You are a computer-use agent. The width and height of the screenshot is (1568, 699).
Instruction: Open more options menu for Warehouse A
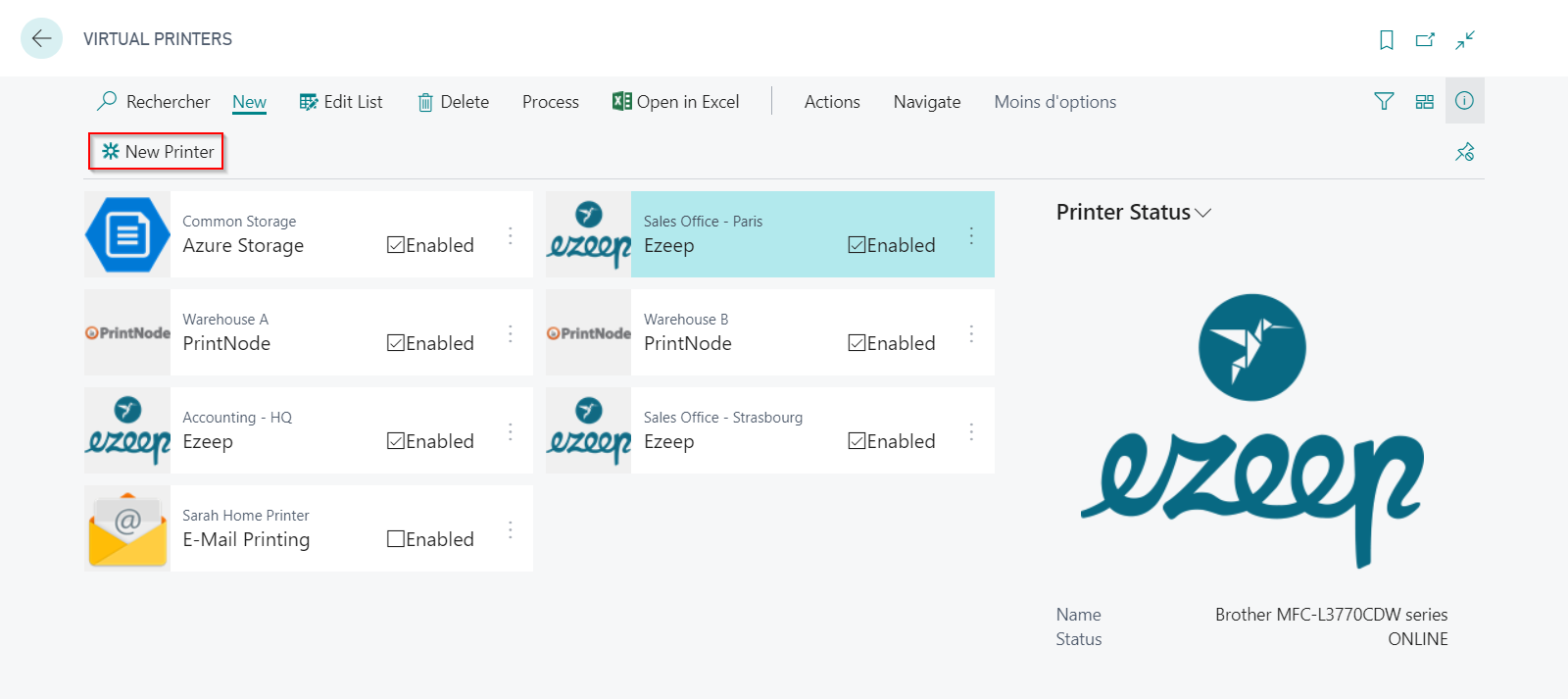(511, 333)
